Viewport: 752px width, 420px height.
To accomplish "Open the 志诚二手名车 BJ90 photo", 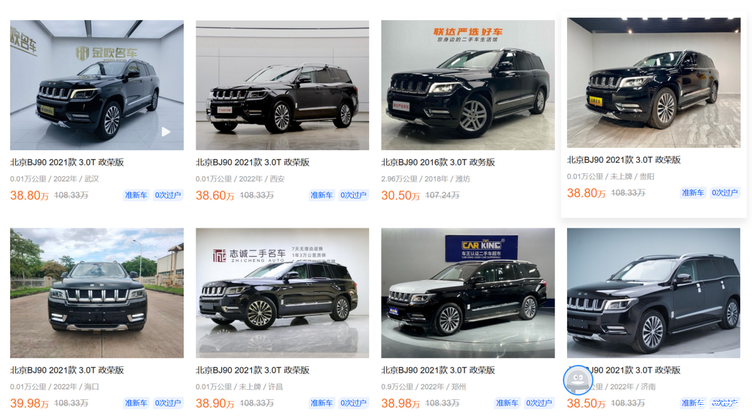I will pyautogui.click(x=282, y=293).
